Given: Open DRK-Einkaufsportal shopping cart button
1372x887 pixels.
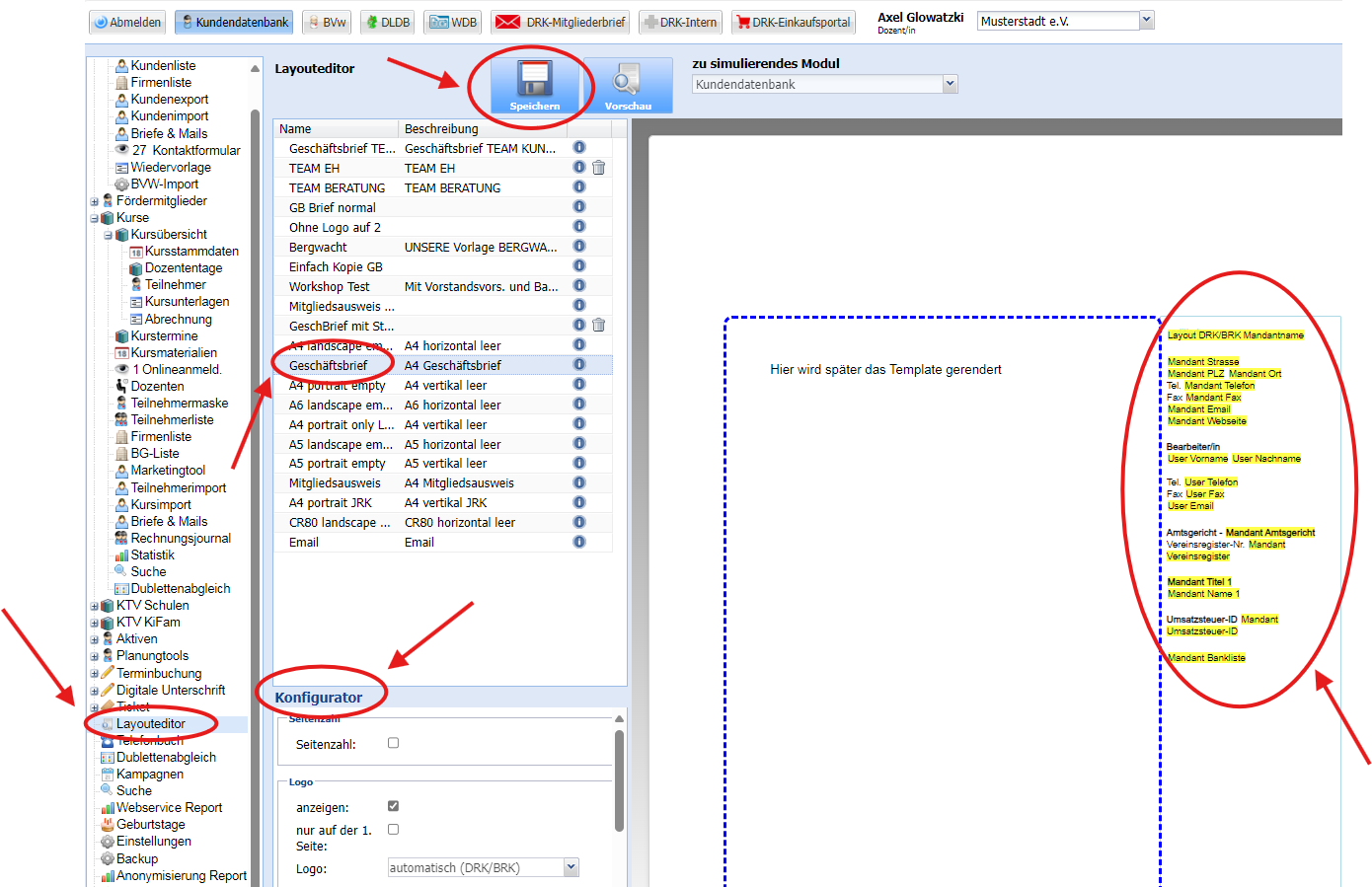Looking at the screenshot, I should coord(791,22).
